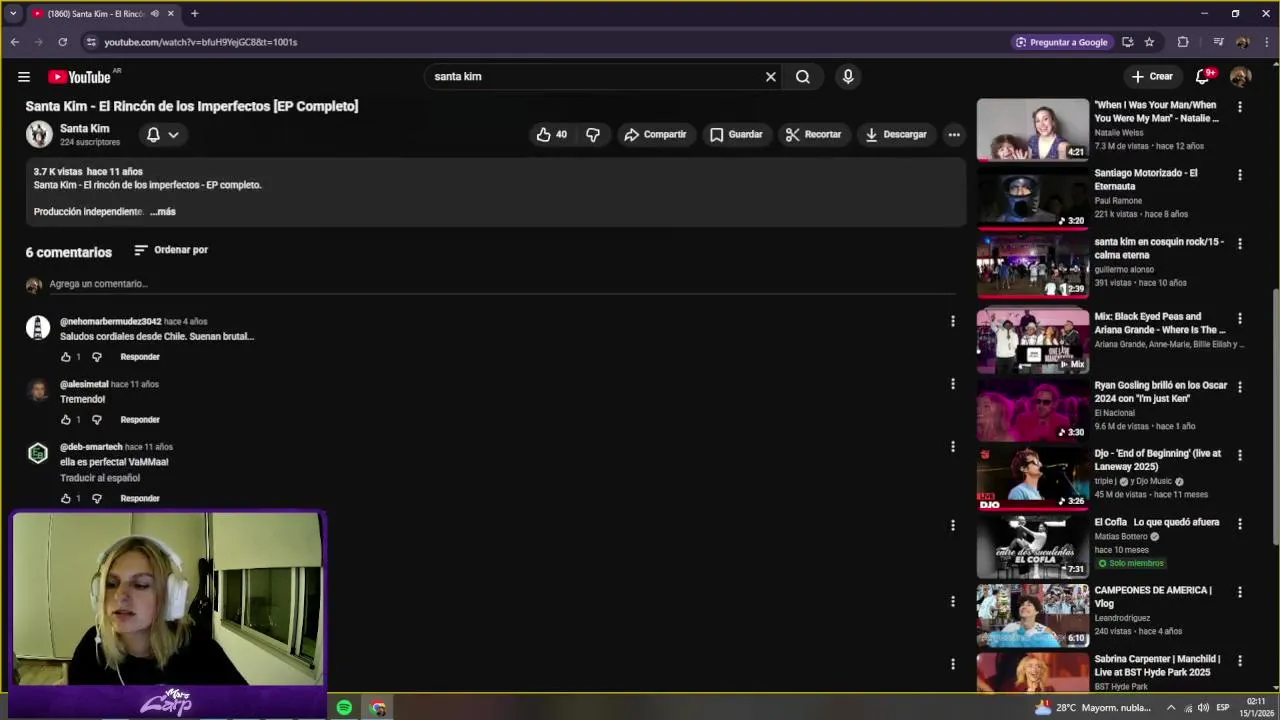
Task: Open 'When I Was Your Man' video thumbnail
Action: [x=1032, y=129]
